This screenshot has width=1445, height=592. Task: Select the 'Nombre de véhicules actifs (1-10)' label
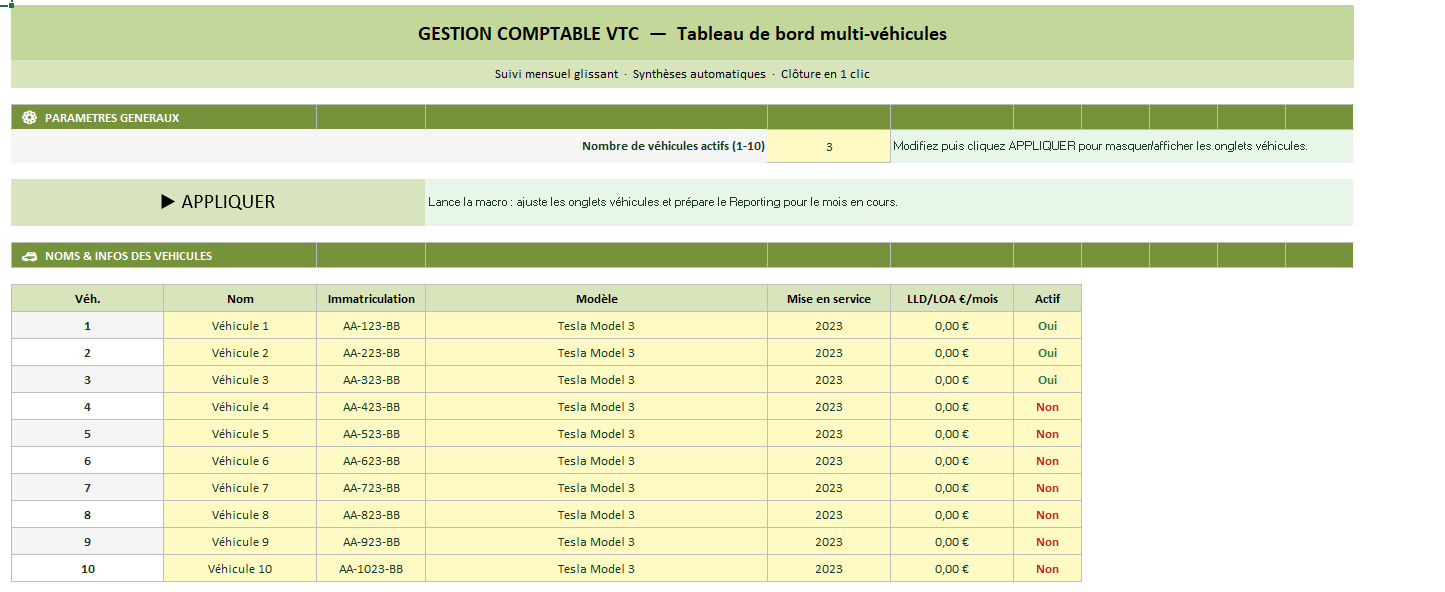(673, 146)
